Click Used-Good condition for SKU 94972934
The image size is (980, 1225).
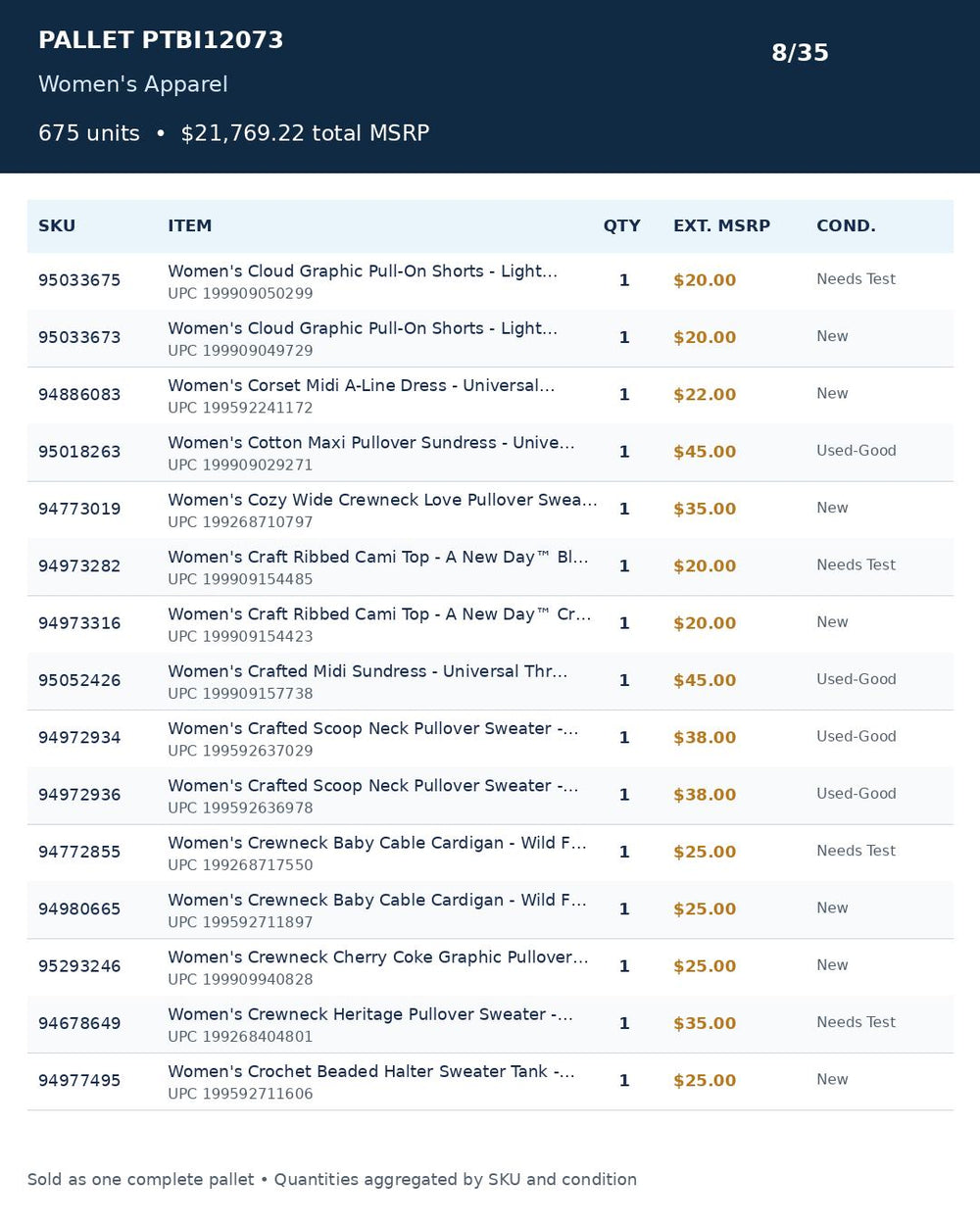[857, 736]
